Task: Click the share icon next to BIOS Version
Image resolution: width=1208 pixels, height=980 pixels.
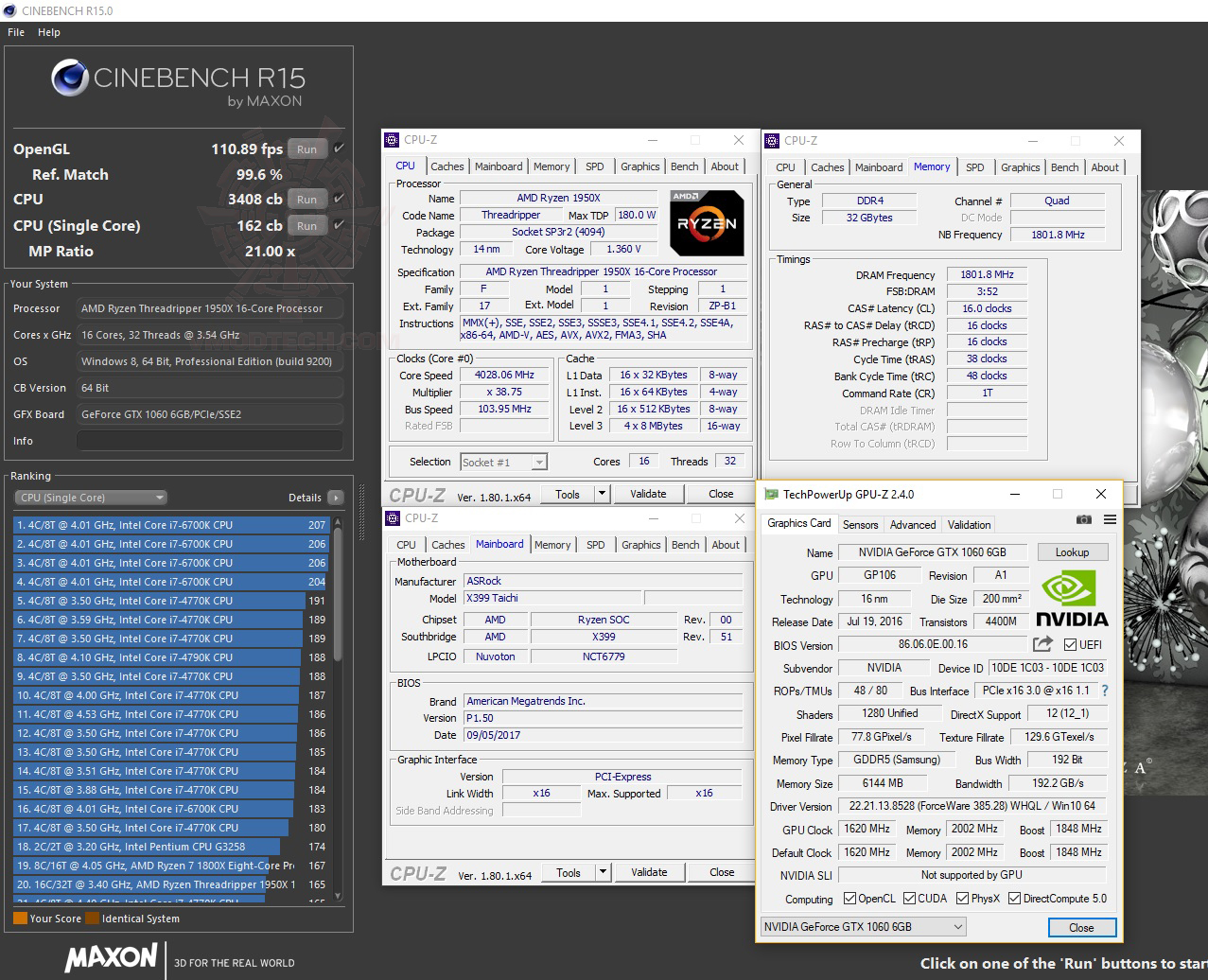Action: (1043, 644)
